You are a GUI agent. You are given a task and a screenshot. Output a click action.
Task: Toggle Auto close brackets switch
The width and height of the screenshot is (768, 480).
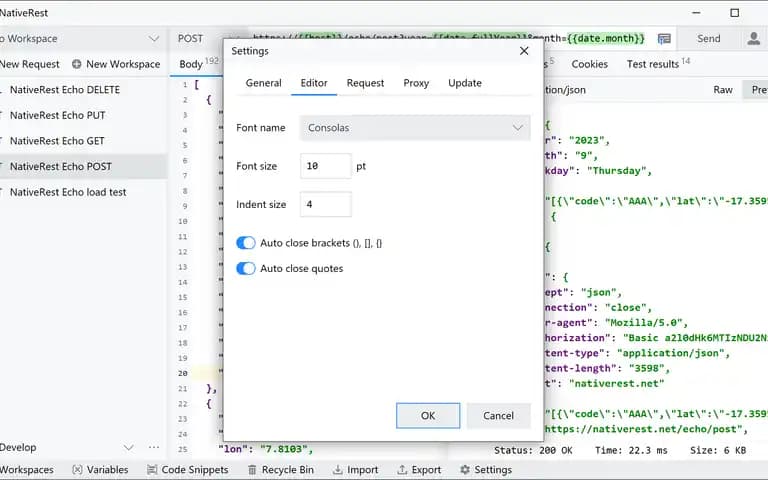[x=245, y=243]
